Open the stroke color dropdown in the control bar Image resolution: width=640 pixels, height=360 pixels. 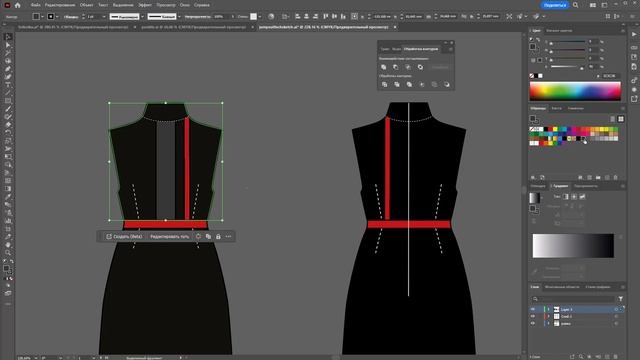click(57, 17)
